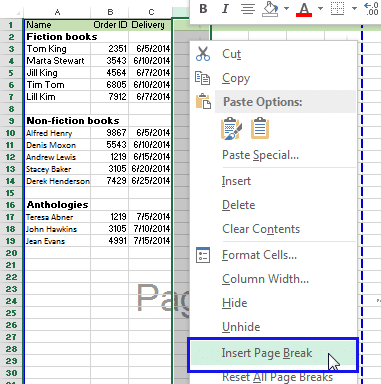Click the Anthologies cell
Image resolution: width=381 pixels, height=384 pixels.
tap(58, 205)
